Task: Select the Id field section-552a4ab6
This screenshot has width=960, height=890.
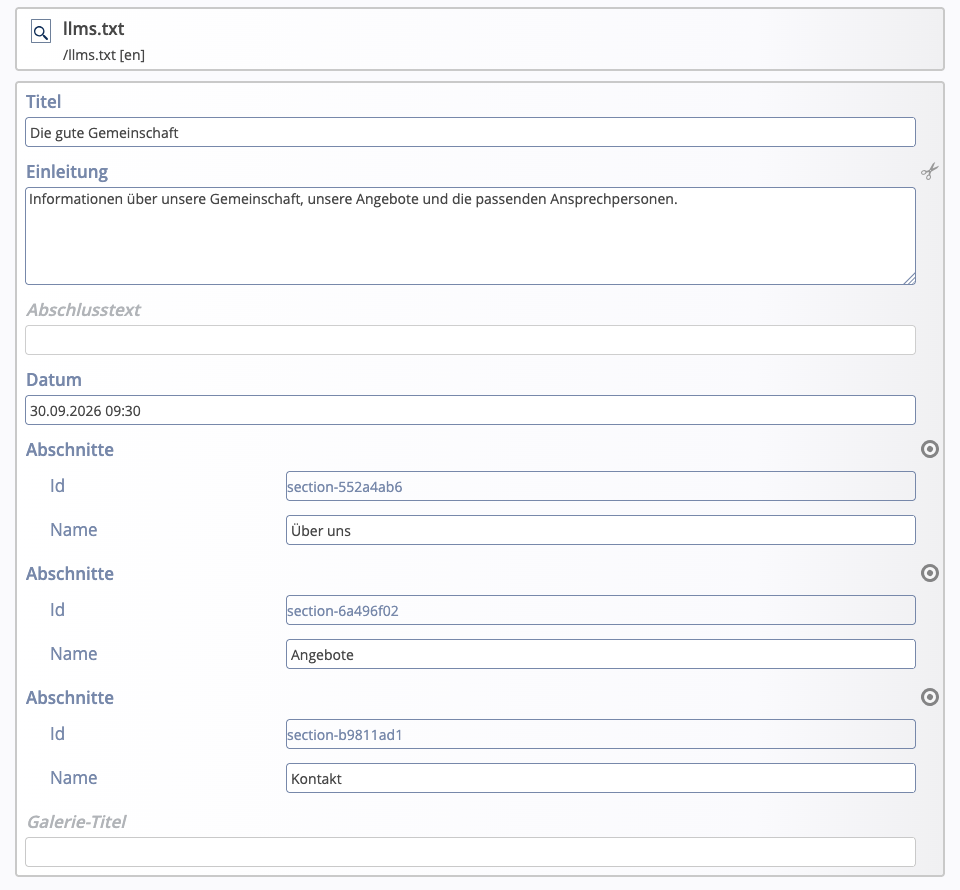Action: tap(601, 486)
